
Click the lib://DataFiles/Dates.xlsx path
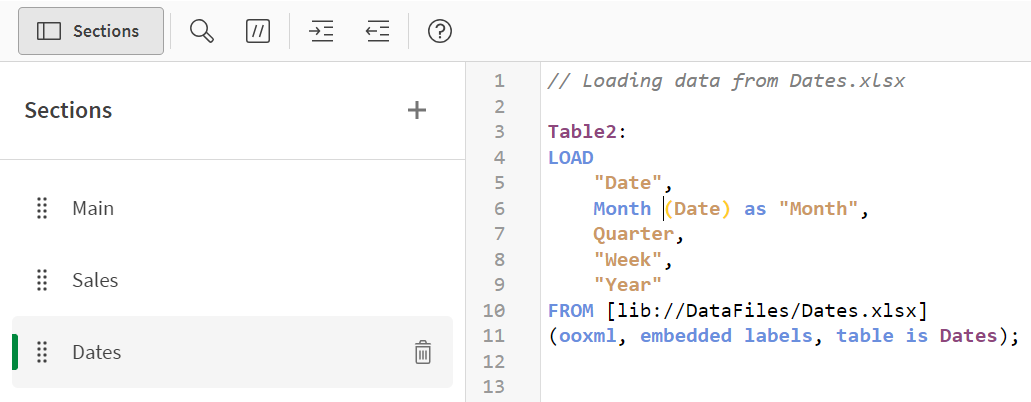[x=767, y=310]
